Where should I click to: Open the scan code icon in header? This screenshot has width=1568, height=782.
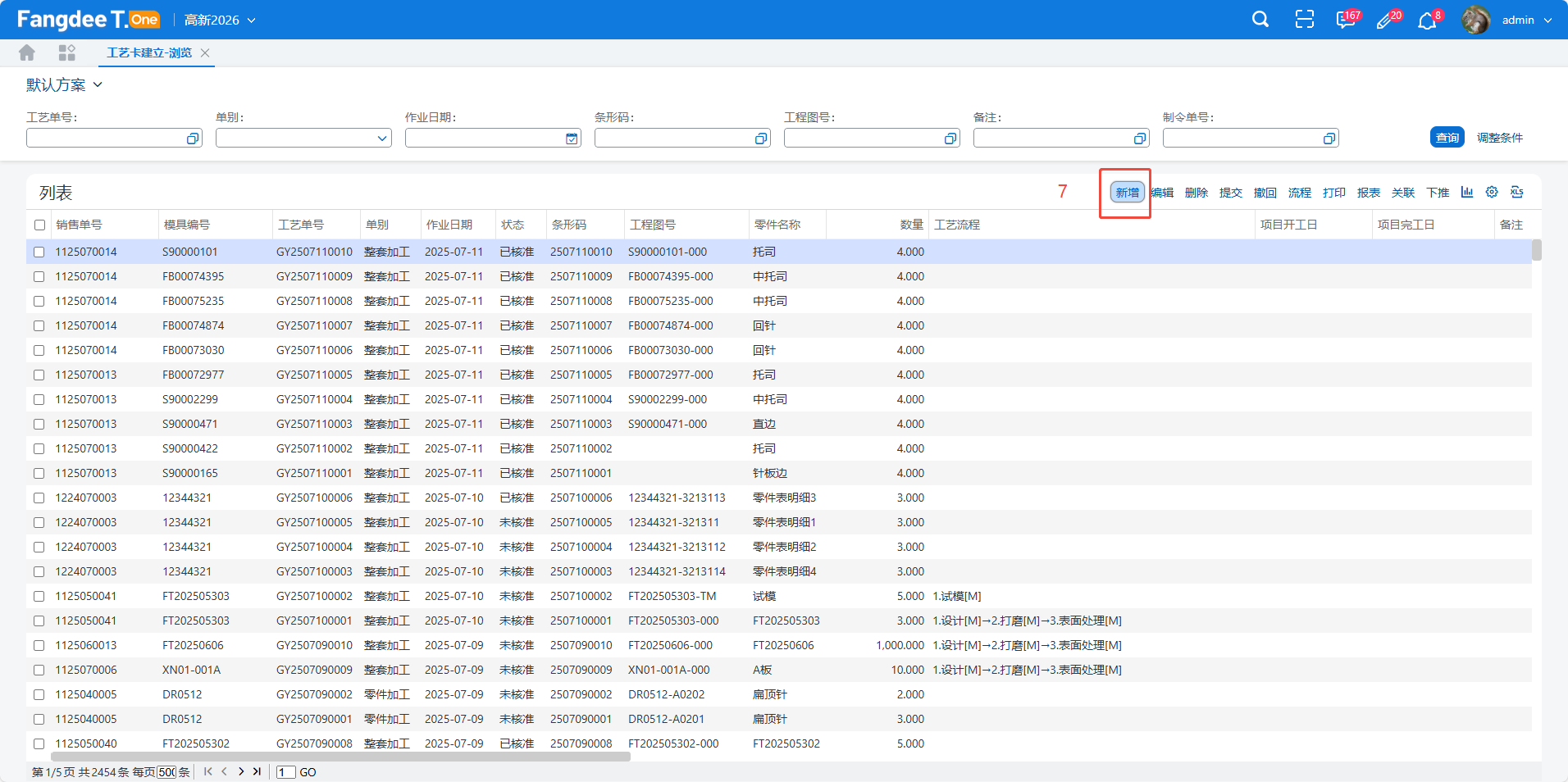1304,20
